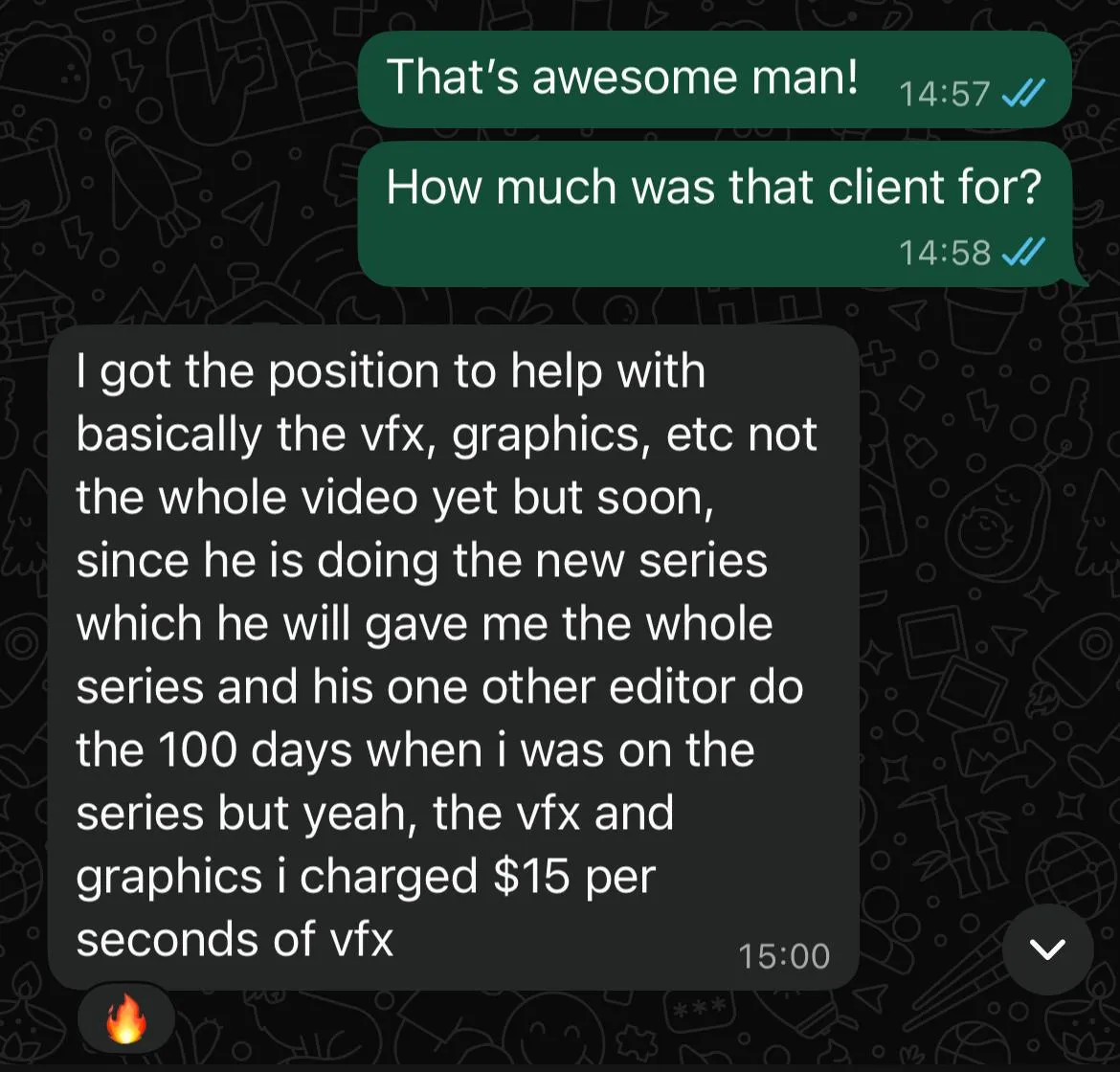1120x1072 pixels.
Task: Select the "That's awesome man!" message
Action: click(x=714, y=79)
